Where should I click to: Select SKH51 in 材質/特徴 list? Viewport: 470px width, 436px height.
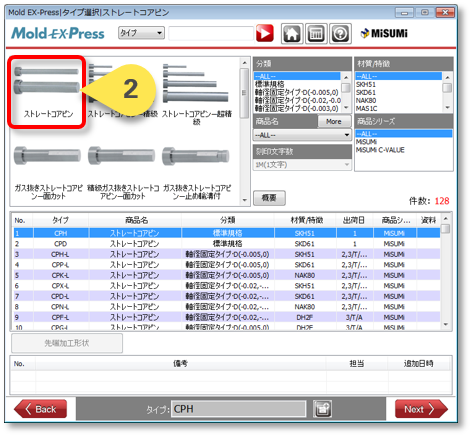[399, 84]
